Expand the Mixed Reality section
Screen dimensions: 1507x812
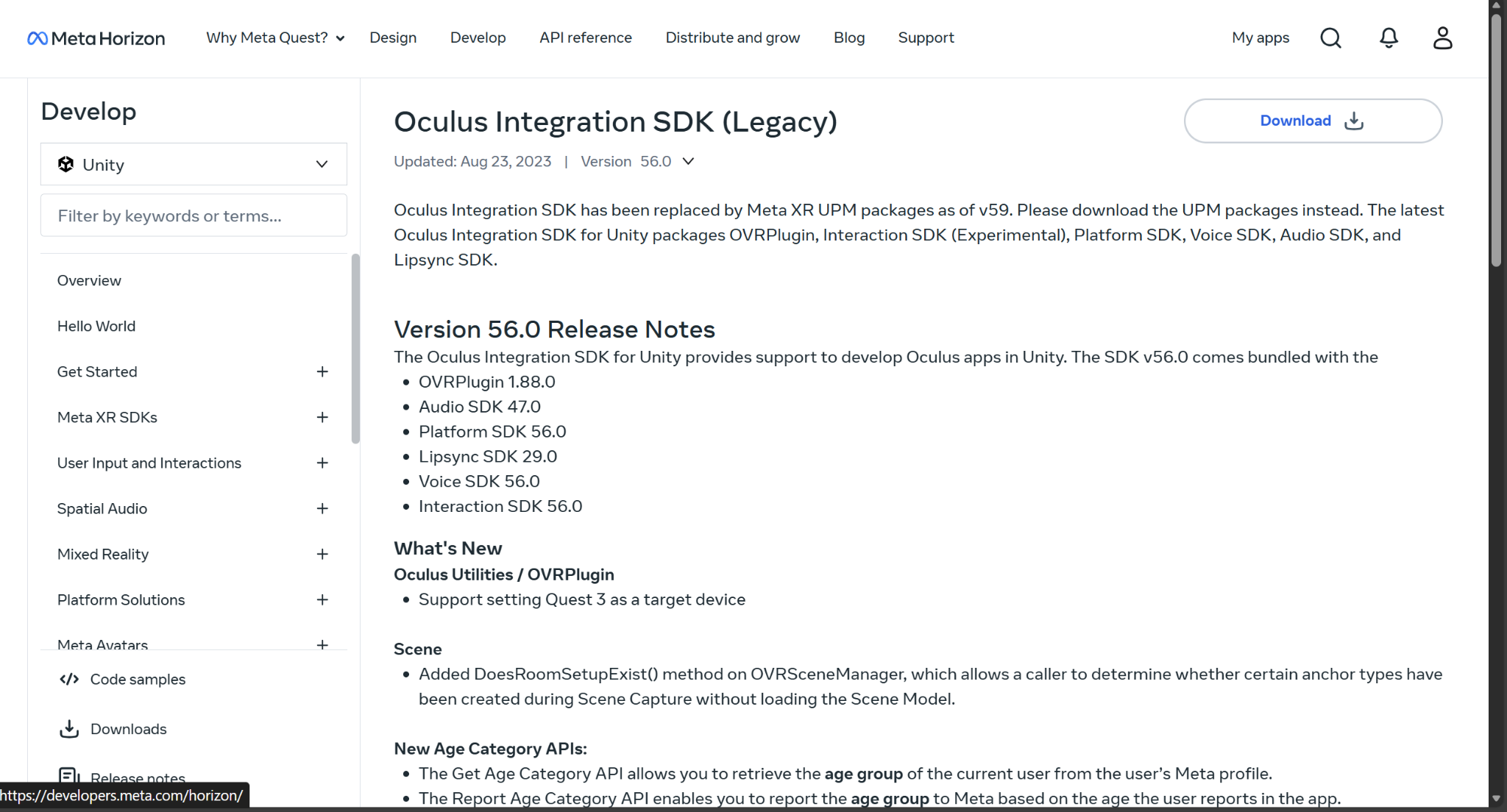[322, 554]
